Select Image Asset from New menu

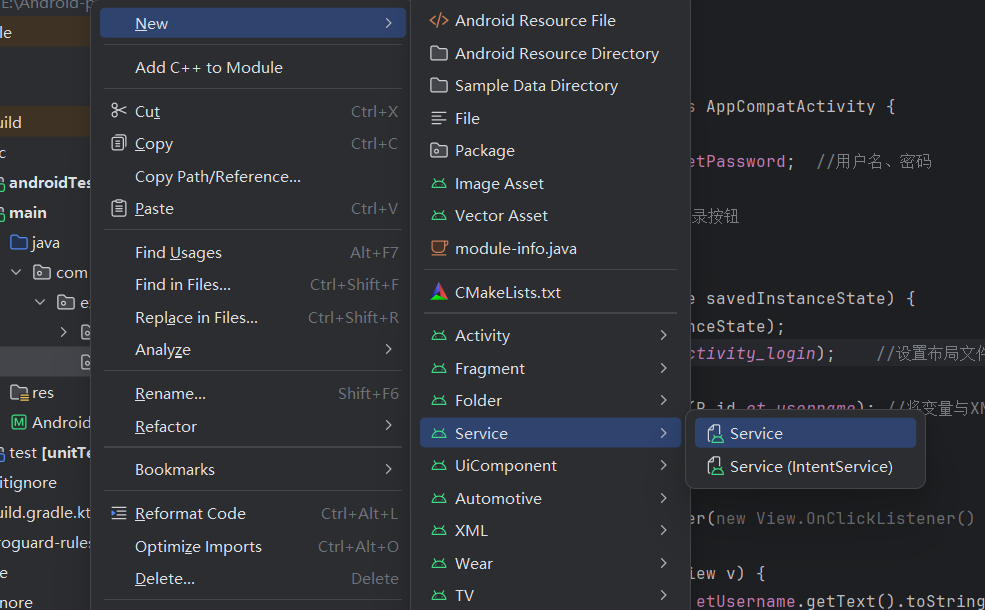click(x=499, y=183)
